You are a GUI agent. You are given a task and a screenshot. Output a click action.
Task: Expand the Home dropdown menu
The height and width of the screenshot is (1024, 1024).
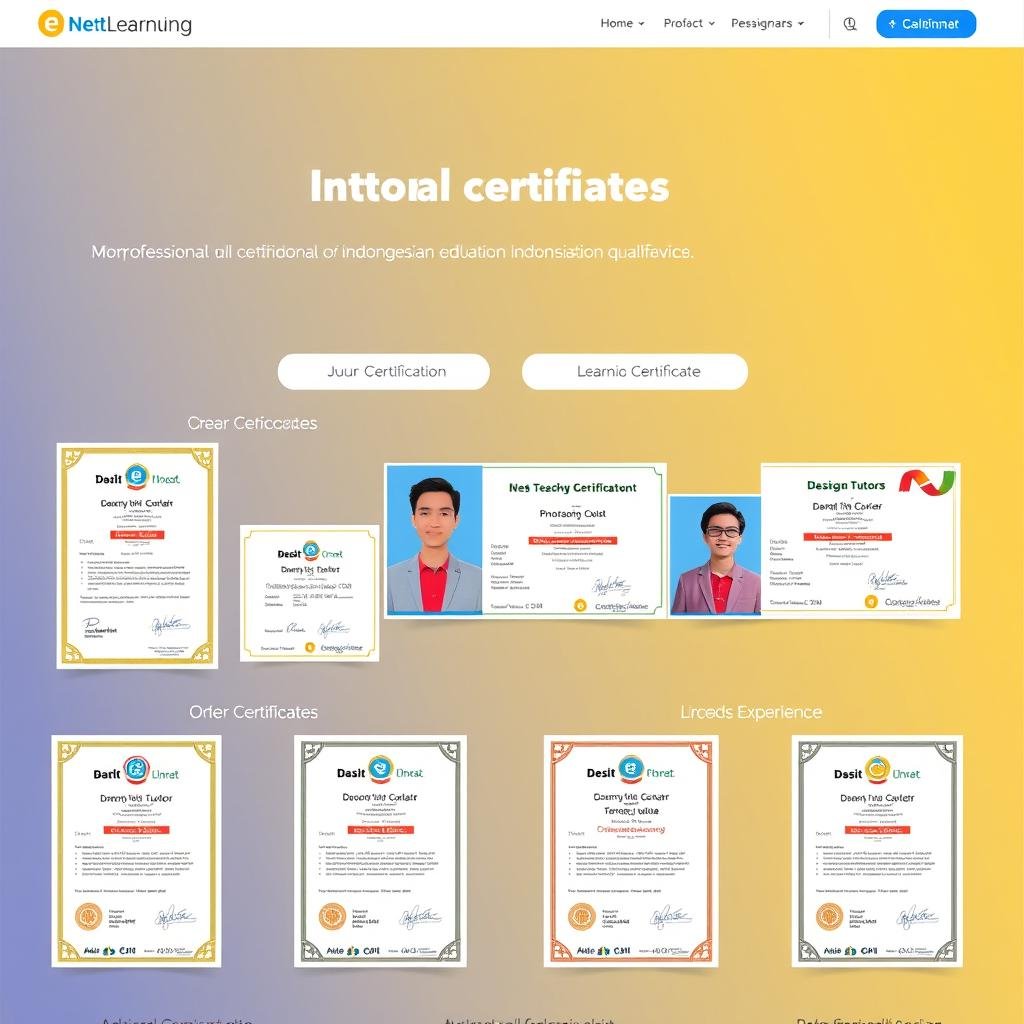(x=622, y=24)
